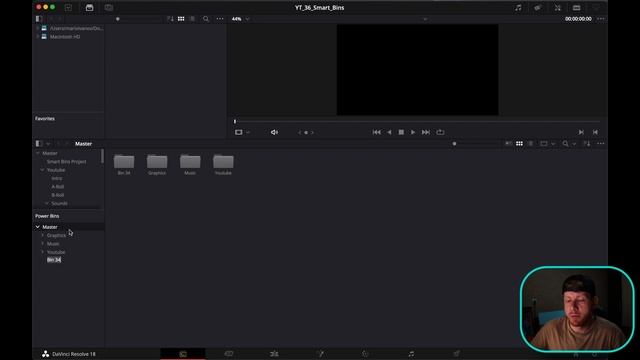Click the Power Bins section header
Image resolution: width=640 pixels, height=360 pixels.
[x=47, y=216]
